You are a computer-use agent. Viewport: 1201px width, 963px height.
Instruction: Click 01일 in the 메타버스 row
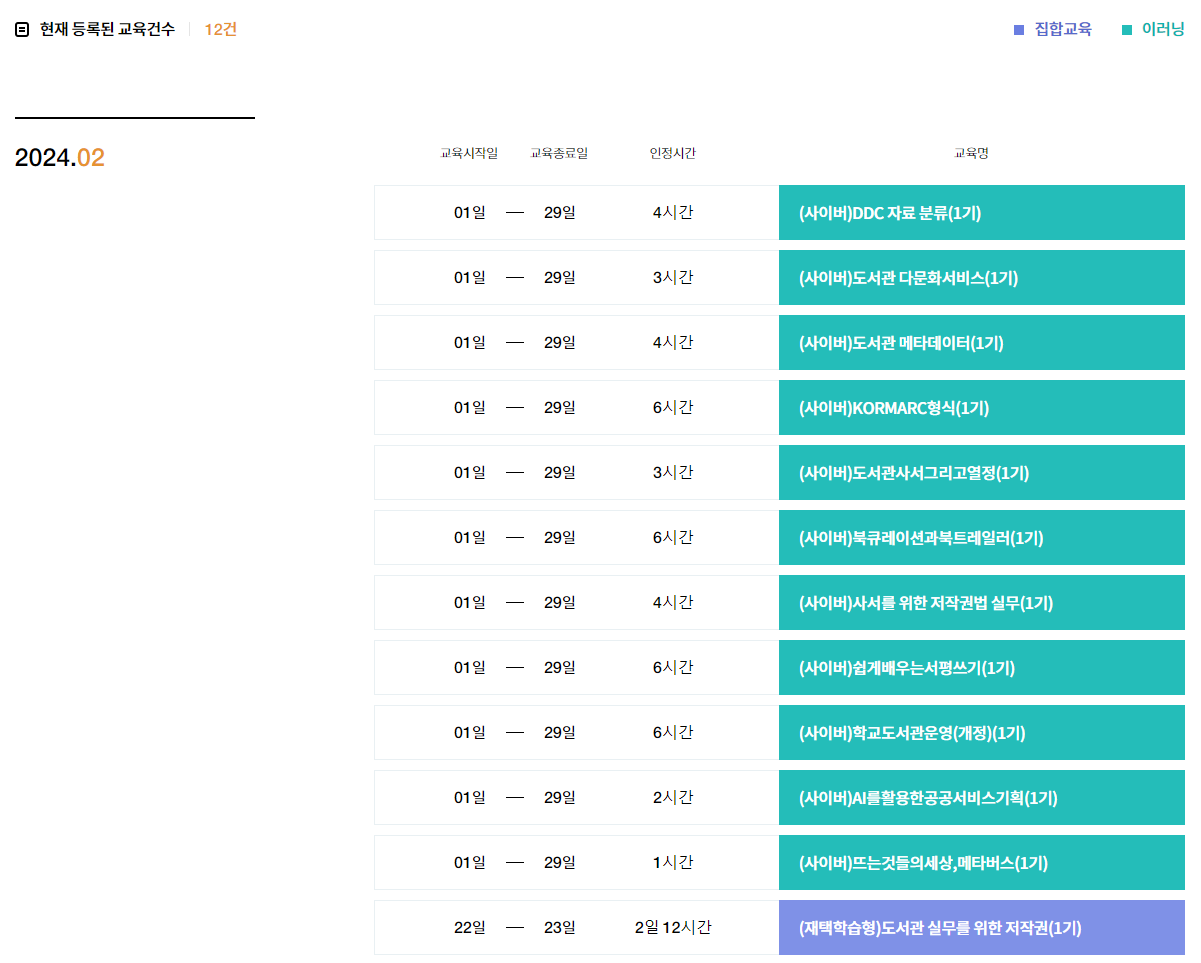click(x=470, y=863)
